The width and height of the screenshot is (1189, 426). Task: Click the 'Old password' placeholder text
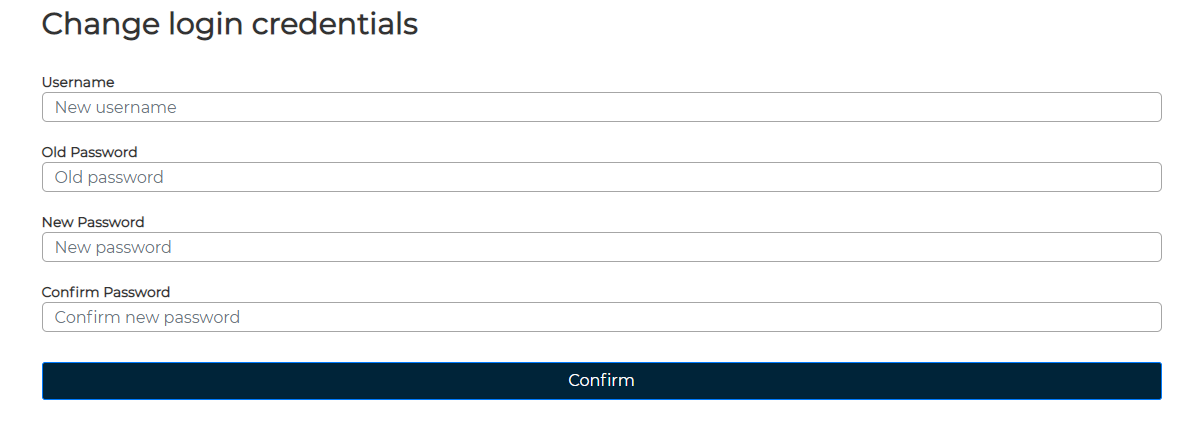click(109, 177)
